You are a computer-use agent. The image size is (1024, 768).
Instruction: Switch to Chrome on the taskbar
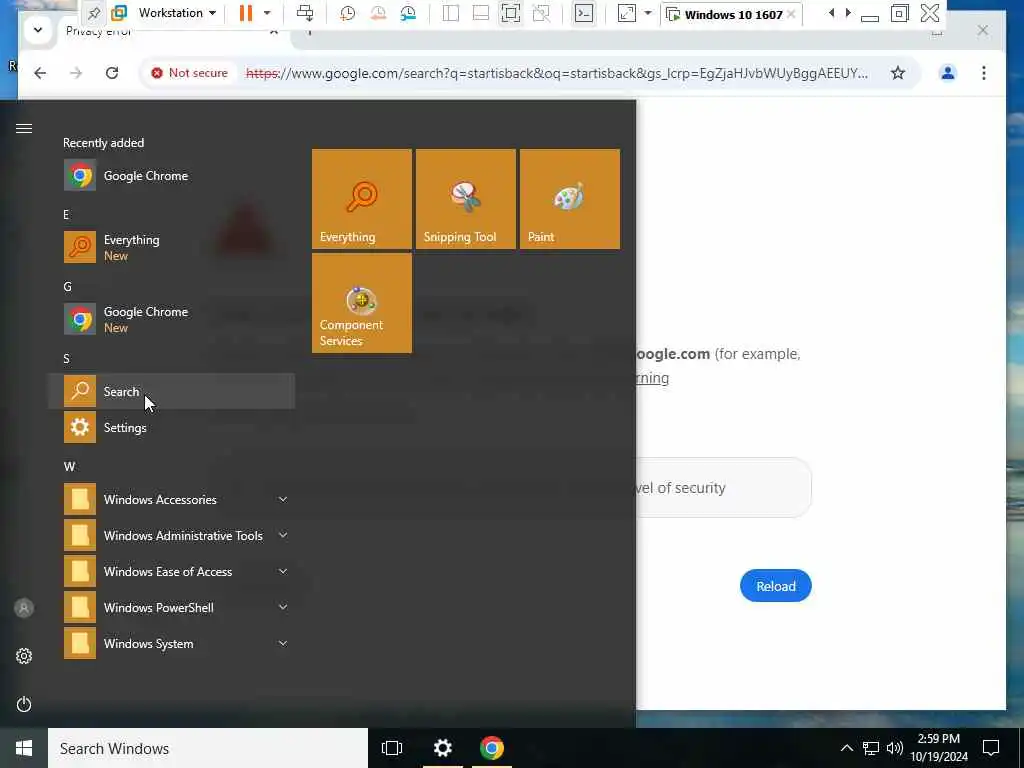[492, 748]
